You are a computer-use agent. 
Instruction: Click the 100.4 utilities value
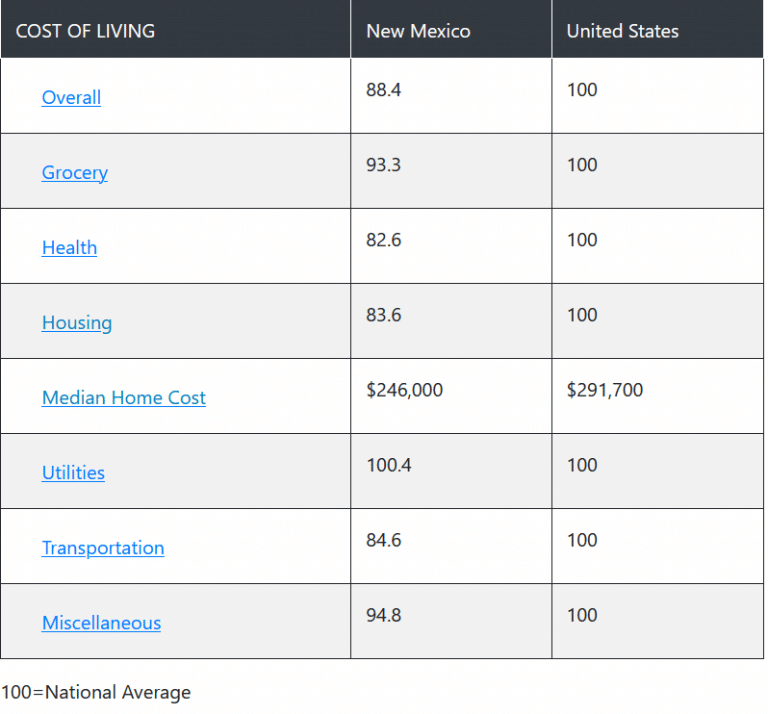(388, 465)
